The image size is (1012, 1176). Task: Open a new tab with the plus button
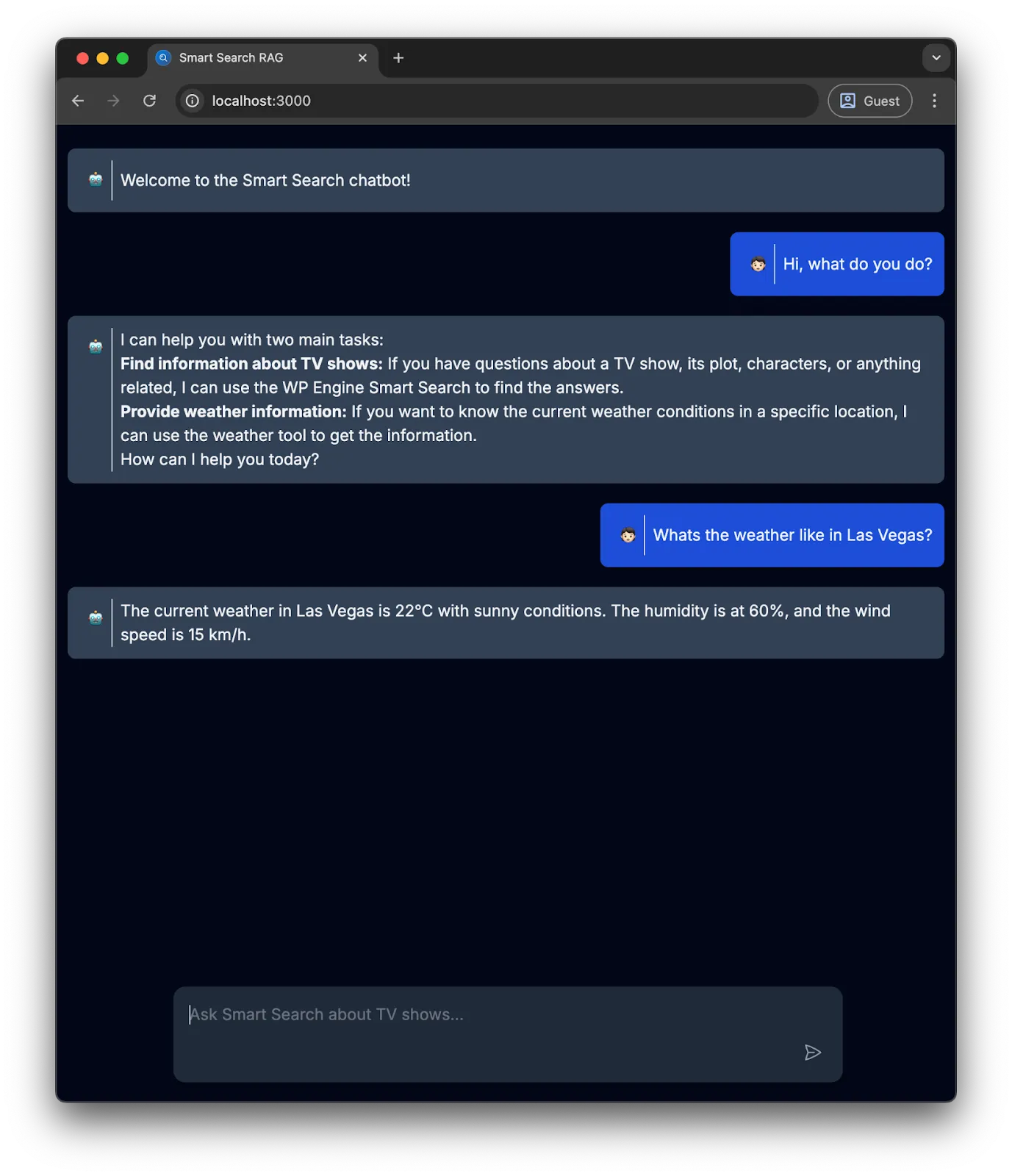point(398,57)
